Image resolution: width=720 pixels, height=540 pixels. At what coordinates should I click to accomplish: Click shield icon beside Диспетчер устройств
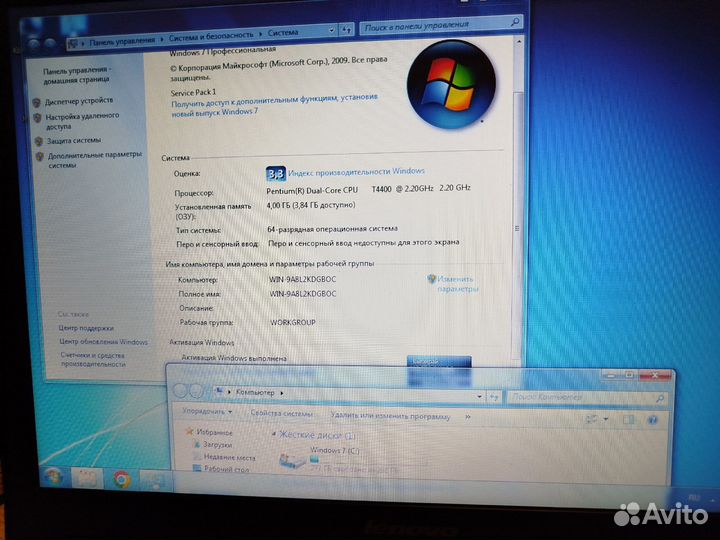click(x=37, y=102)
